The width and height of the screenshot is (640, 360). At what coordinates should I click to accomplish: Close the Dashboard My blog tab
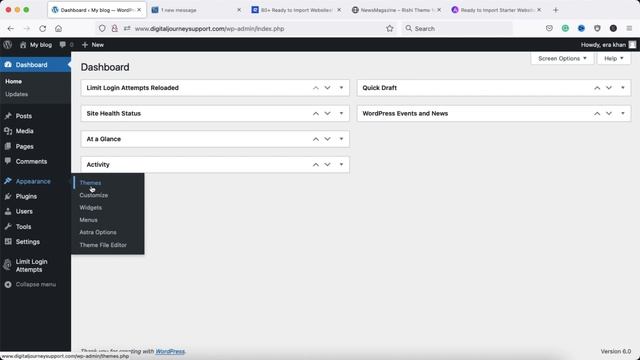pyautogui.click(x=139, y=10)
